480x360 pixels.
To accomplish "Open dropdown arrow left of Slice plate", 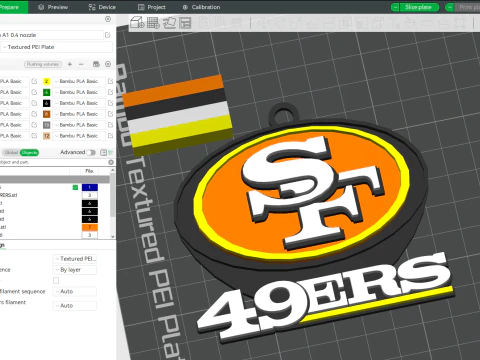I will pos(395,7).
